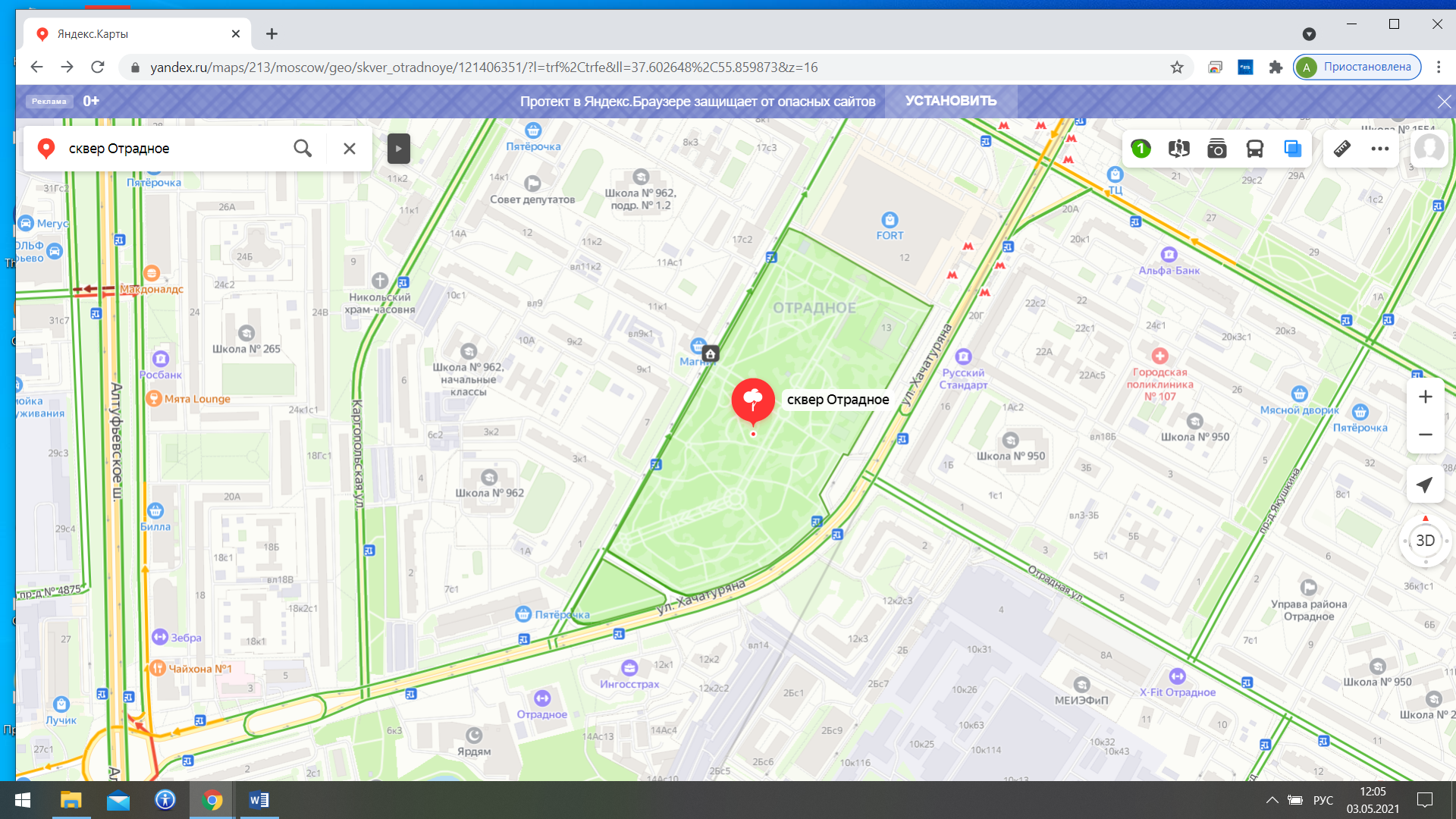Select the Яндекс.Карты tab

[136, 34]
